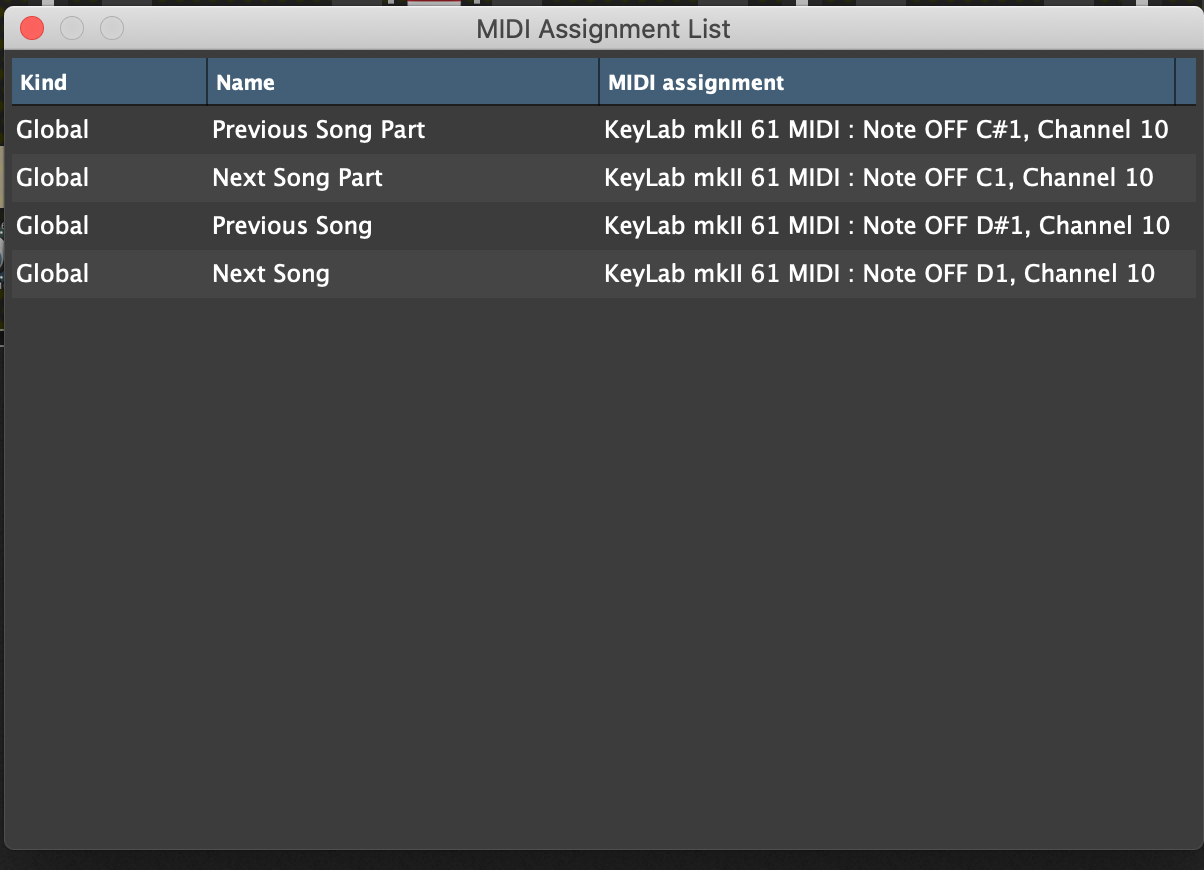
Task: Select the Previous Song Part name cell
Action: click(x=319, y=130)
